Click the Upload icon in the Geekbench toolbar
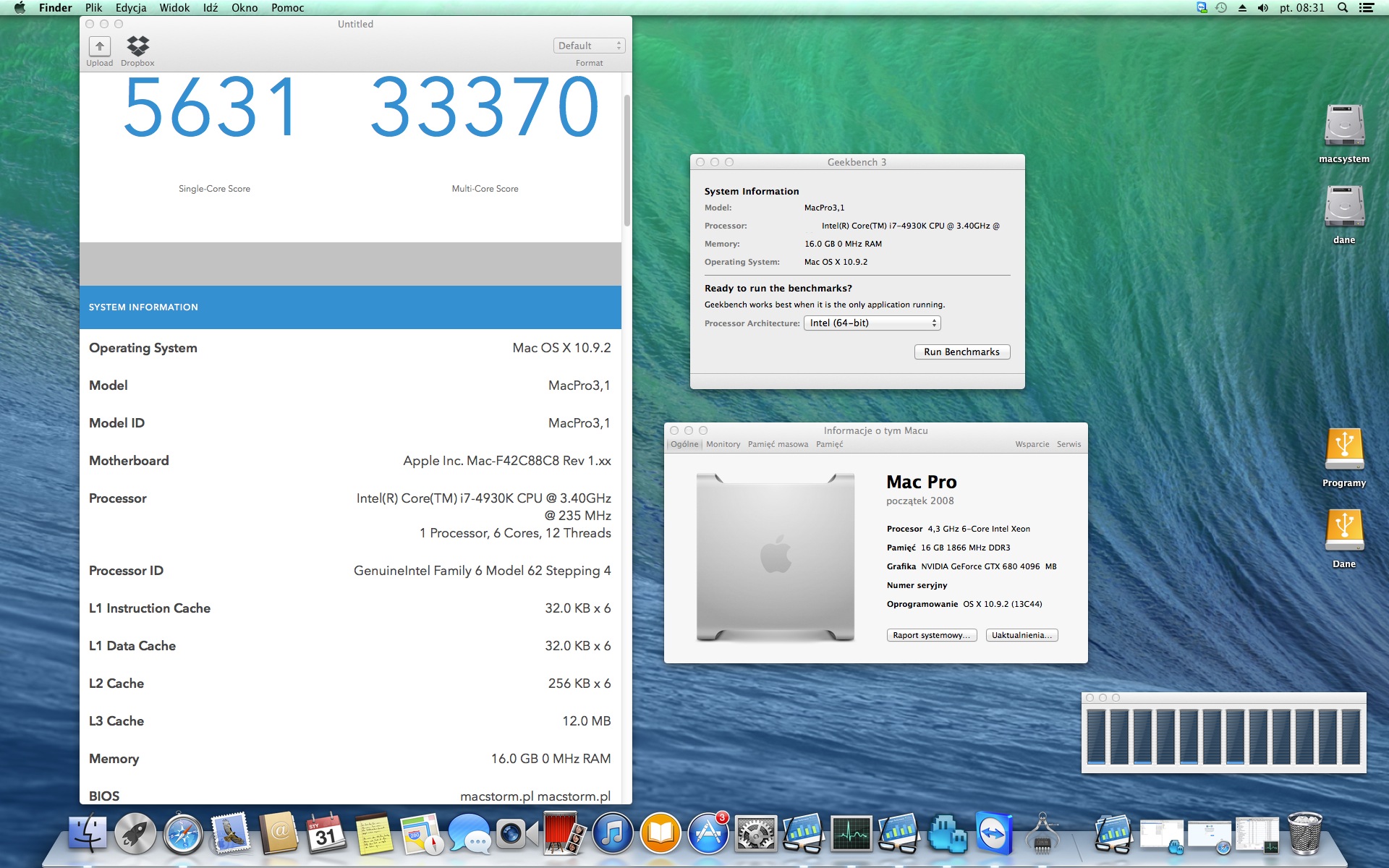 pos(100,46)
